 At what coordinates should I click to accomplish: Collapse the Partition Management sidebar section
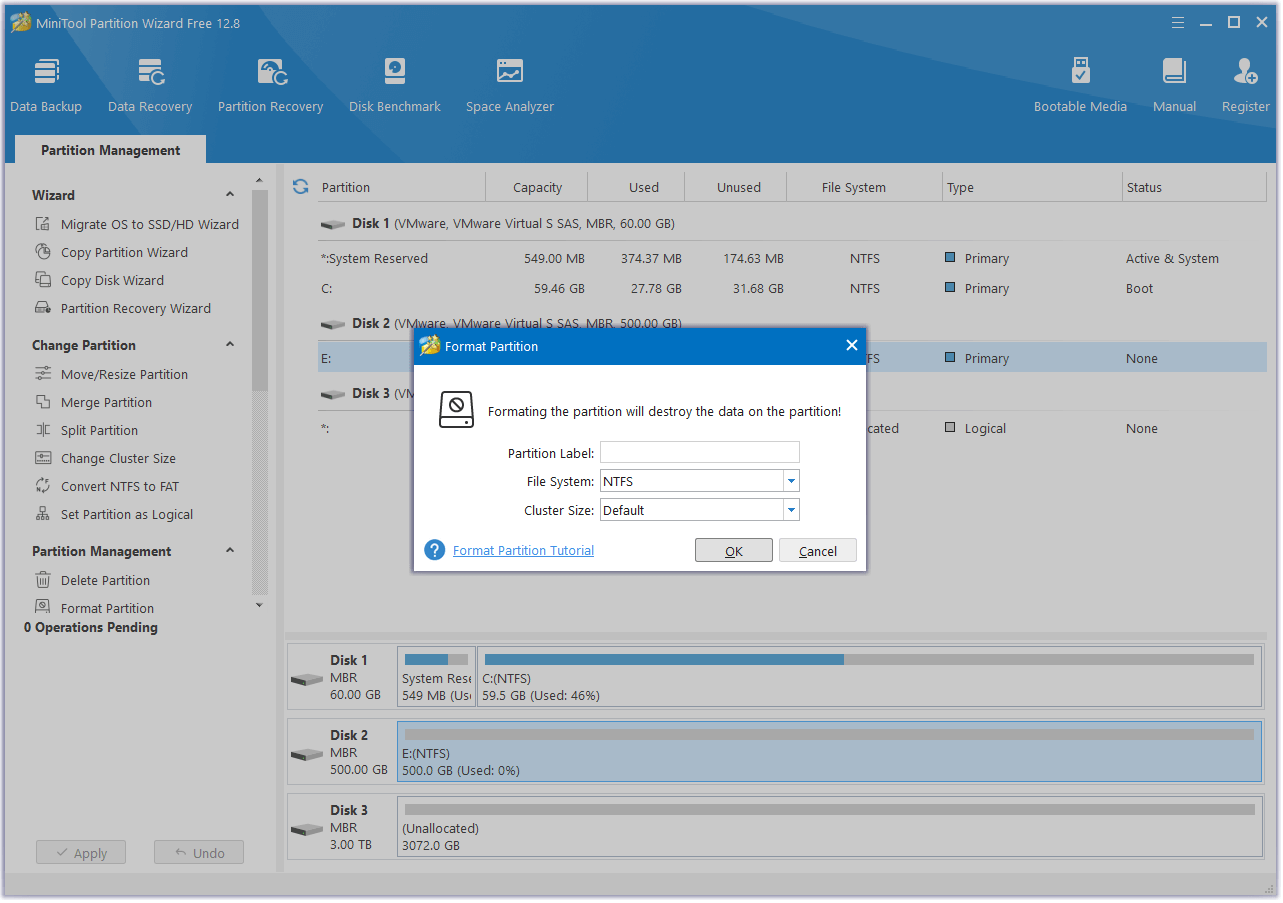pyautogui.click(x=230, y=551)
